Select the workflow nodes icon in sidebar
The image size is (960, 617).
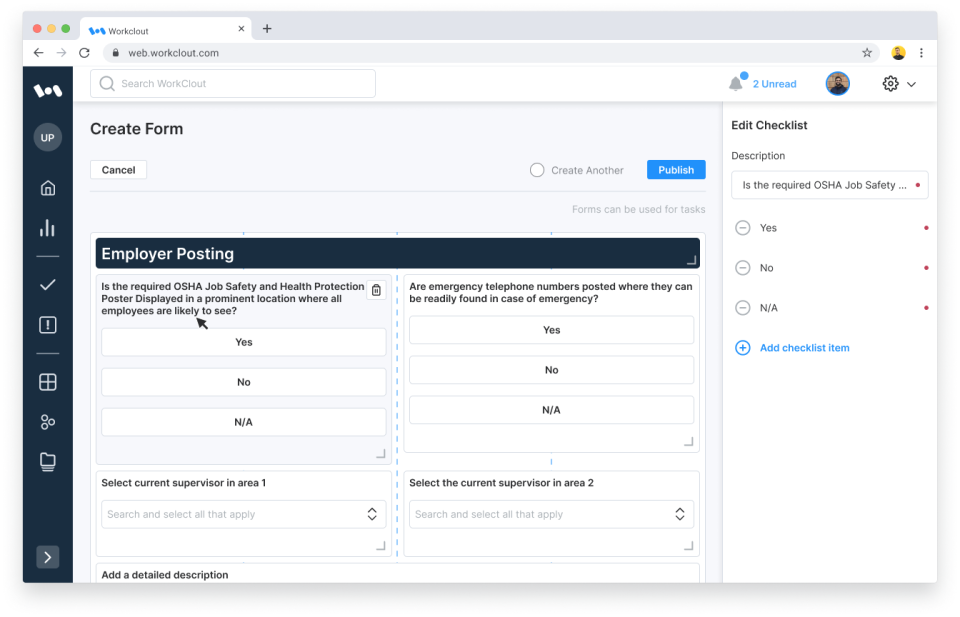(47, 421)
